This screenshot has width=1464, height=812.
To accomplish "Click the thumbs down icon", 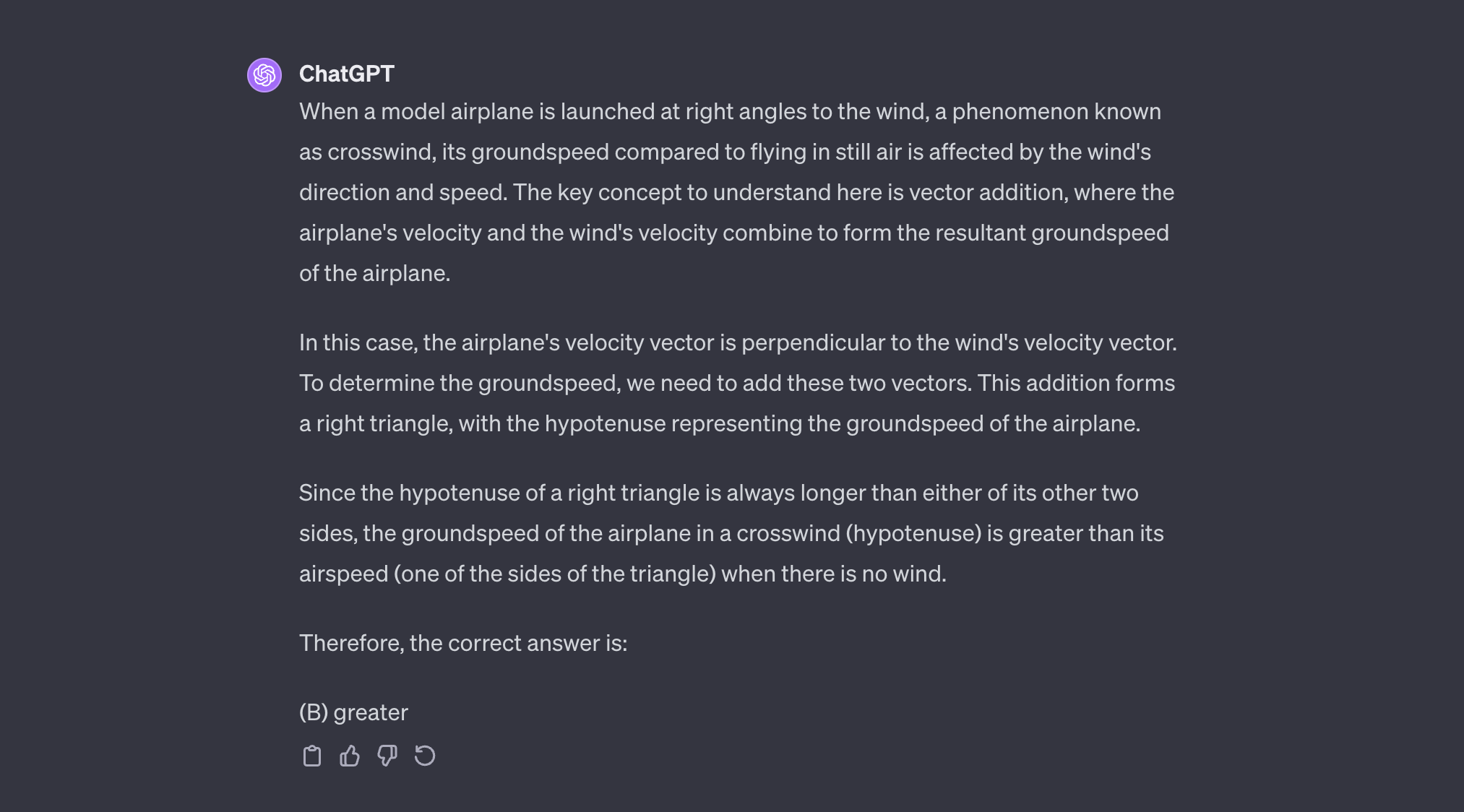I will (387, 756).
